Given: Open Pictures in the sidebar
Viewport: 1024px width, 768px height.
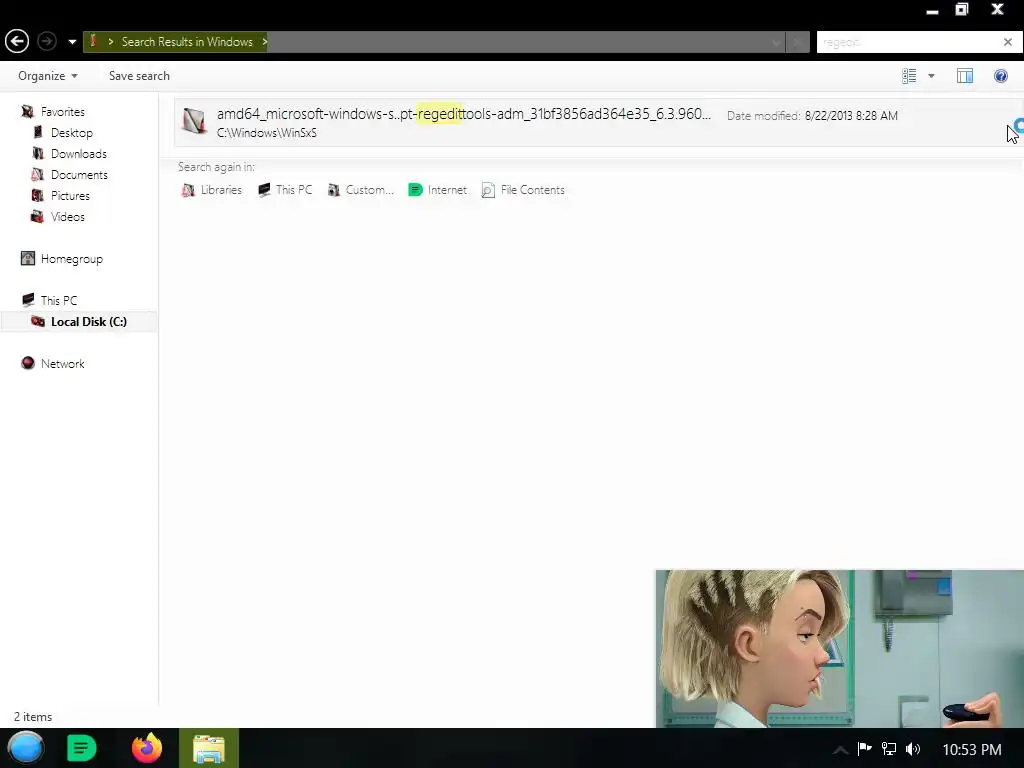Looking at the screenshot, I should coord(70,195).
